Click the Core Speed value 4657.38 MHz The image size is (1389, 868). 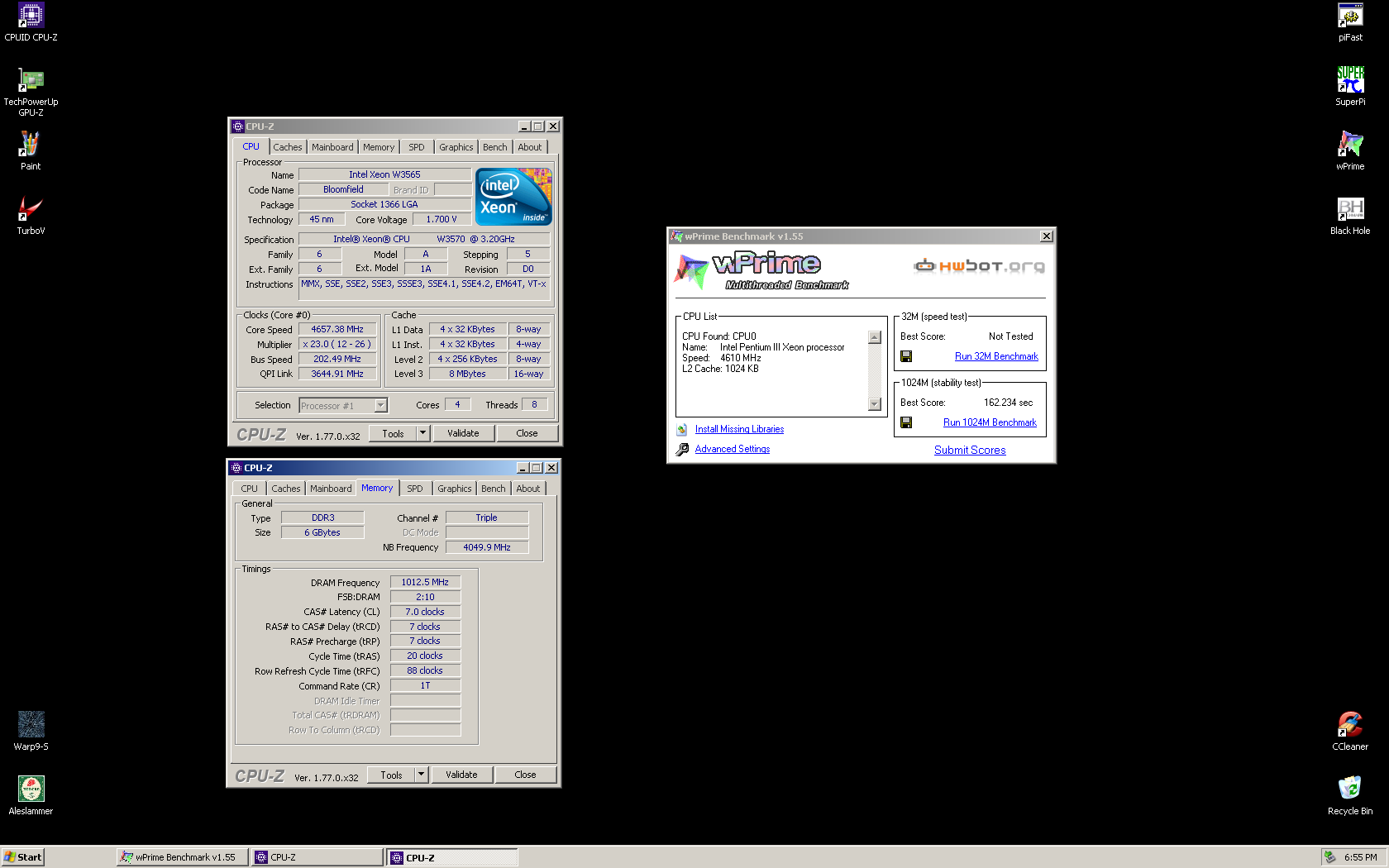click(x=337, y=329)
